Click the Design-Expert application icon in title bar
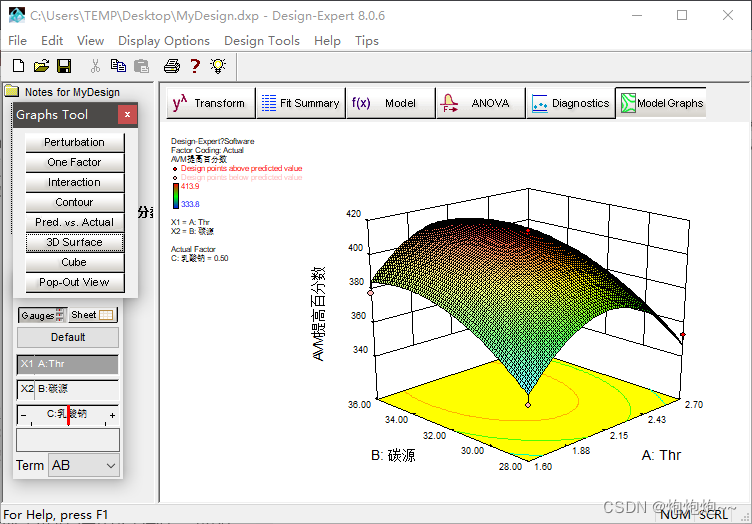 17,15
